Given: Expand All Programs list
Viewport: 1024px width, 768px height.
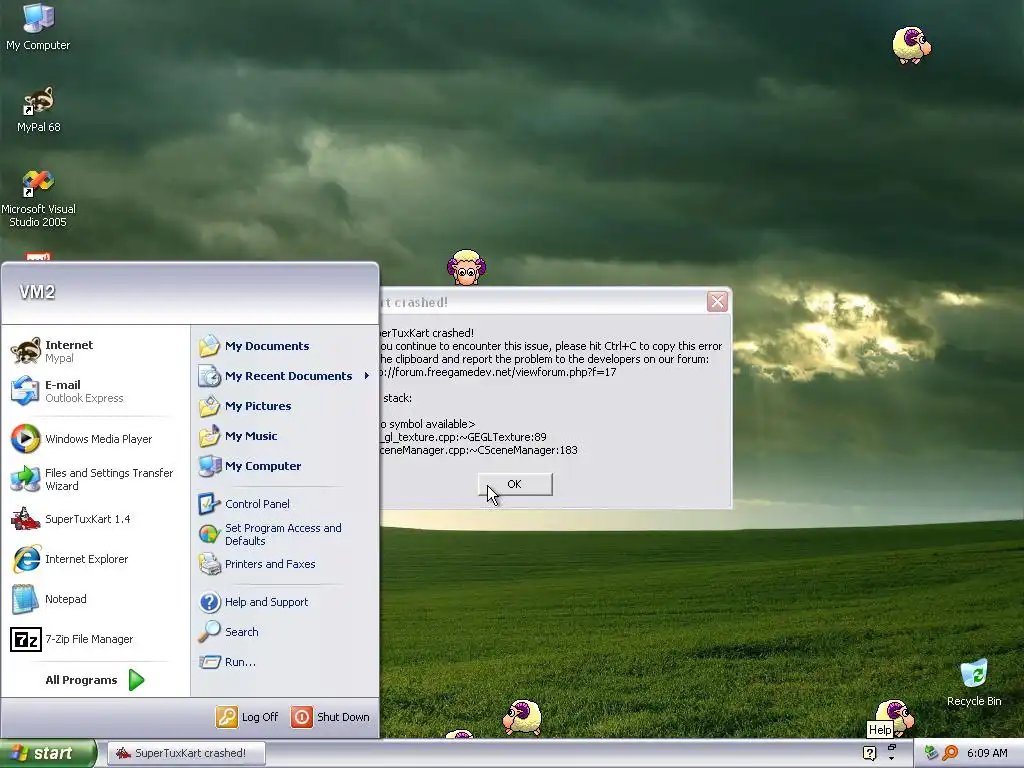Looking at the screenshot, I should pyautogui.click(x=95, y=680).
